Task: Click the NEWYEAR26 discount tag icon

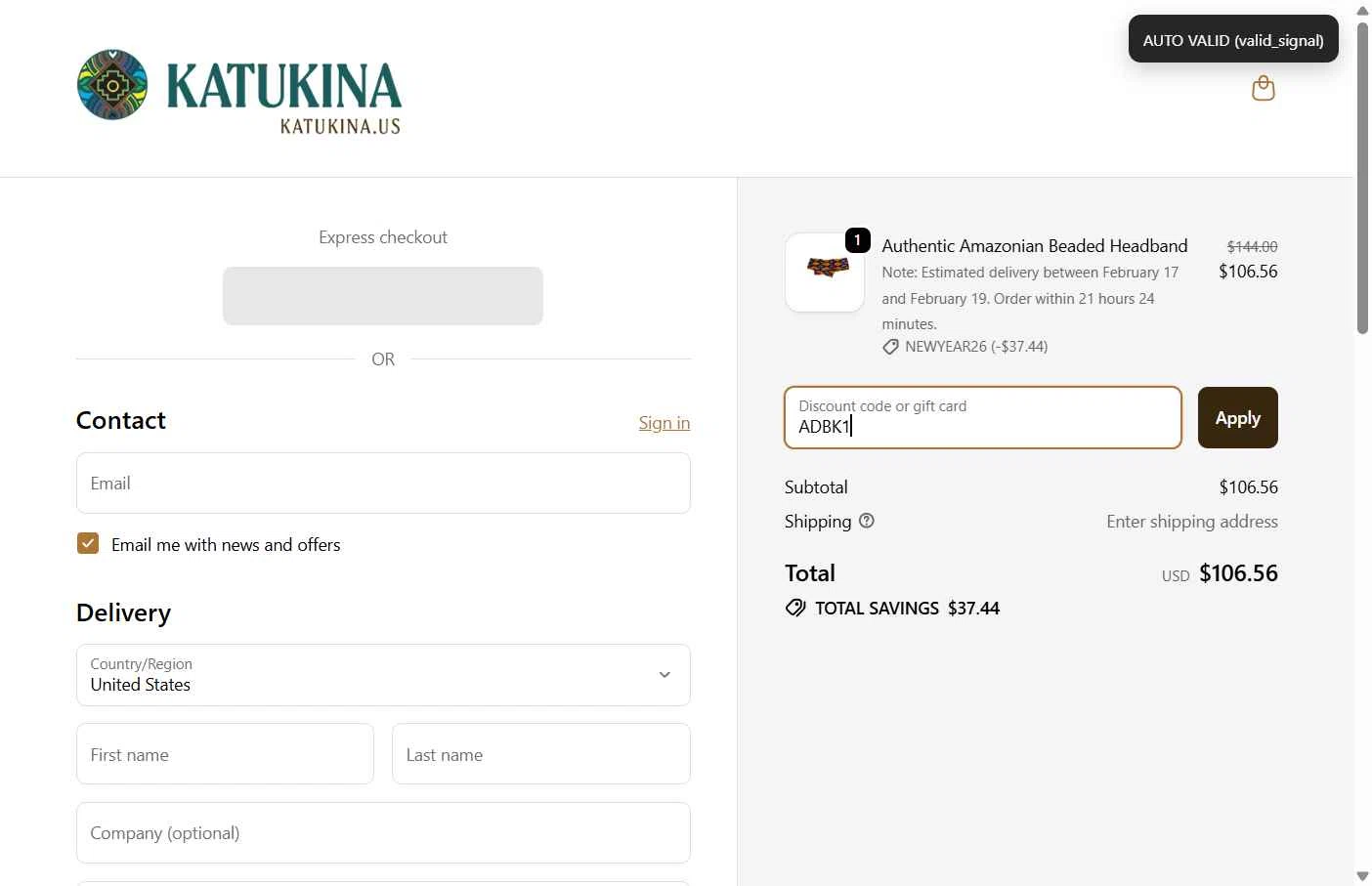Action: pyautogui.click(x=890, y=347)
